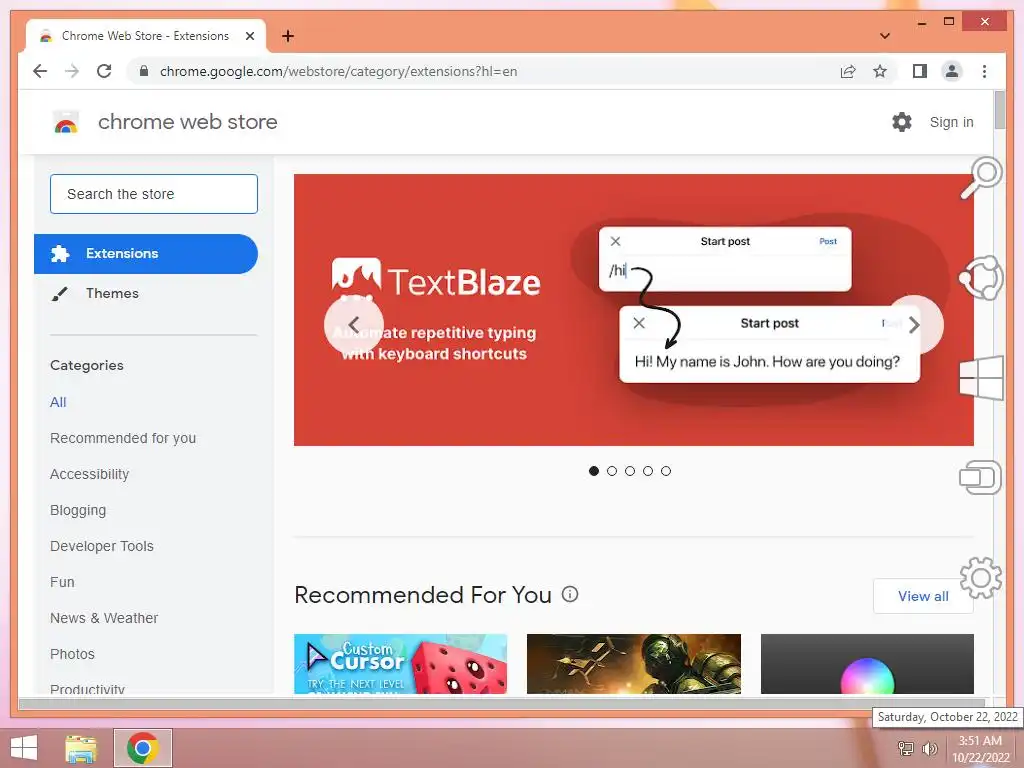Screen dimensions: 1024x768
Task: Open the Windows Start button
Action: tap(24, 748)
